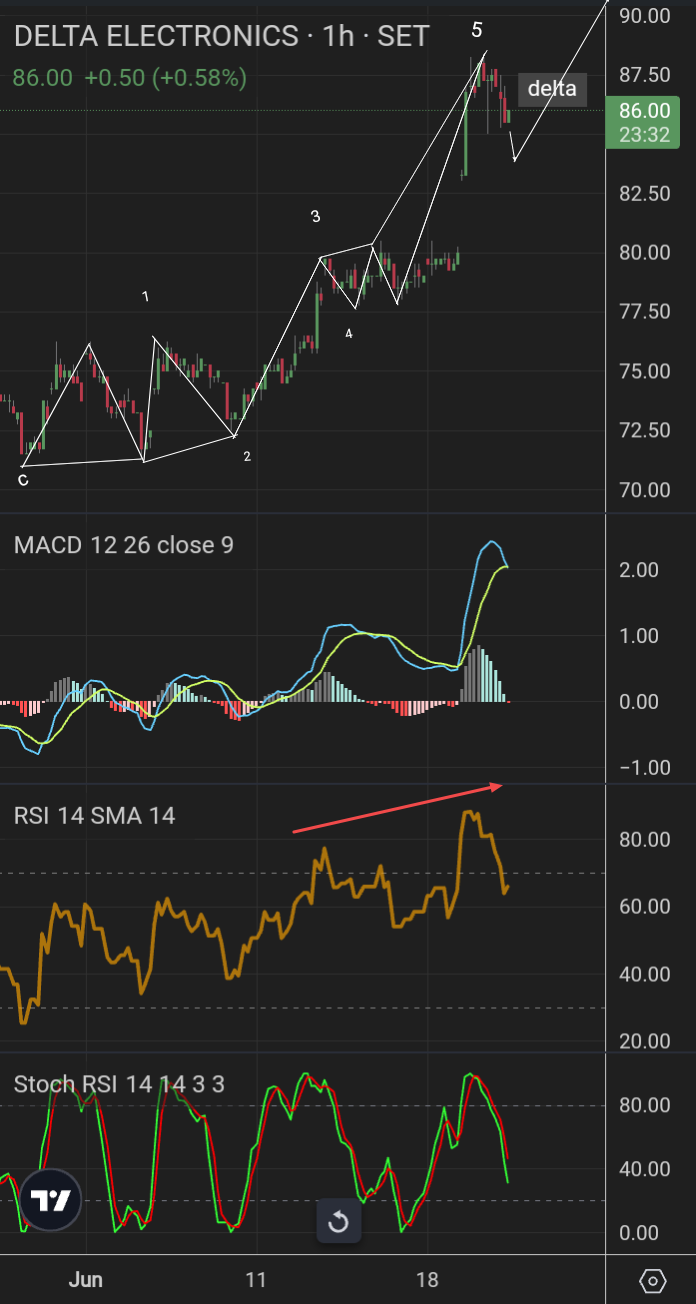Click the price change +0.50 (+0.58%) text
The height and width of the screenshot is (1304, 696).
click(x=165, y=77)
